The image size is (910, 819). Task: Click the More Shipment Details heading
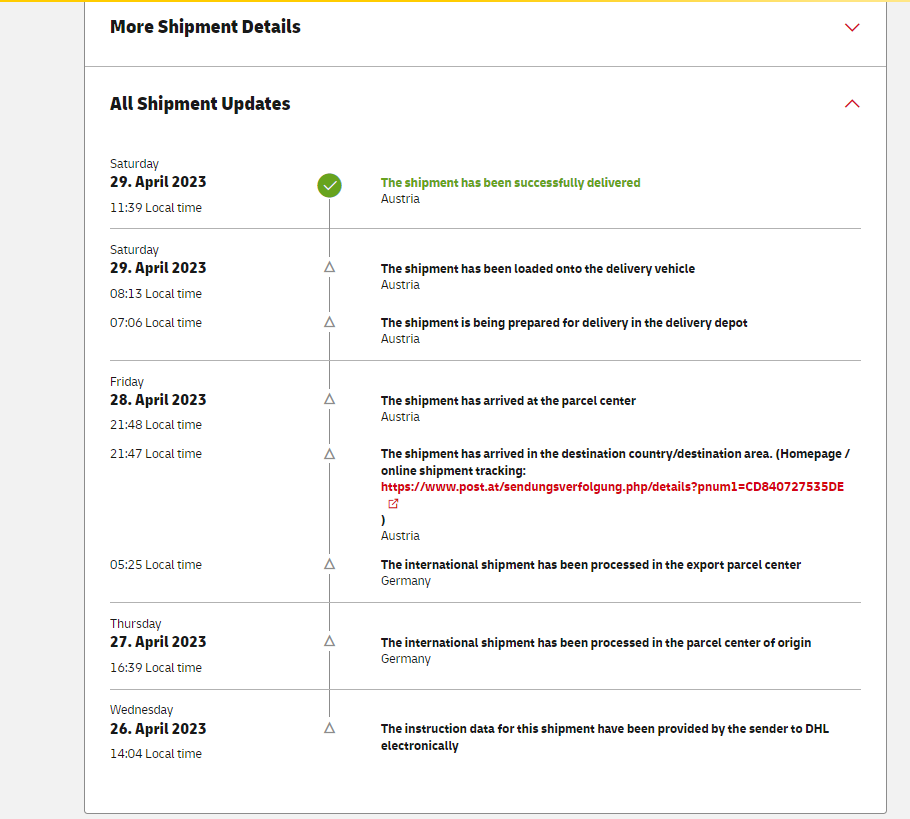pos(205,27)
